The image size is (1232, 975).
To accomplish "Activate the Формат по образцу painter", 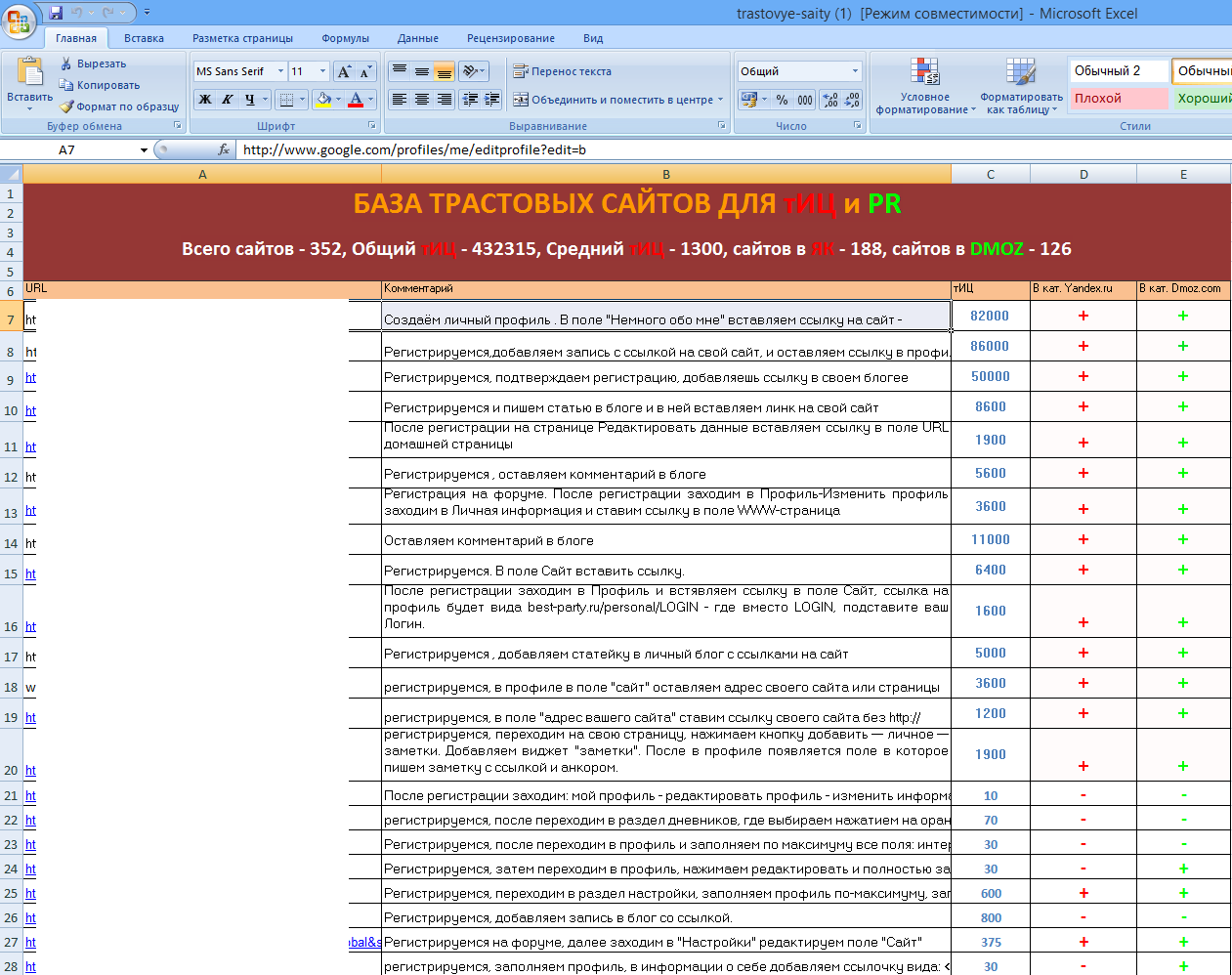I will [119, 106].
